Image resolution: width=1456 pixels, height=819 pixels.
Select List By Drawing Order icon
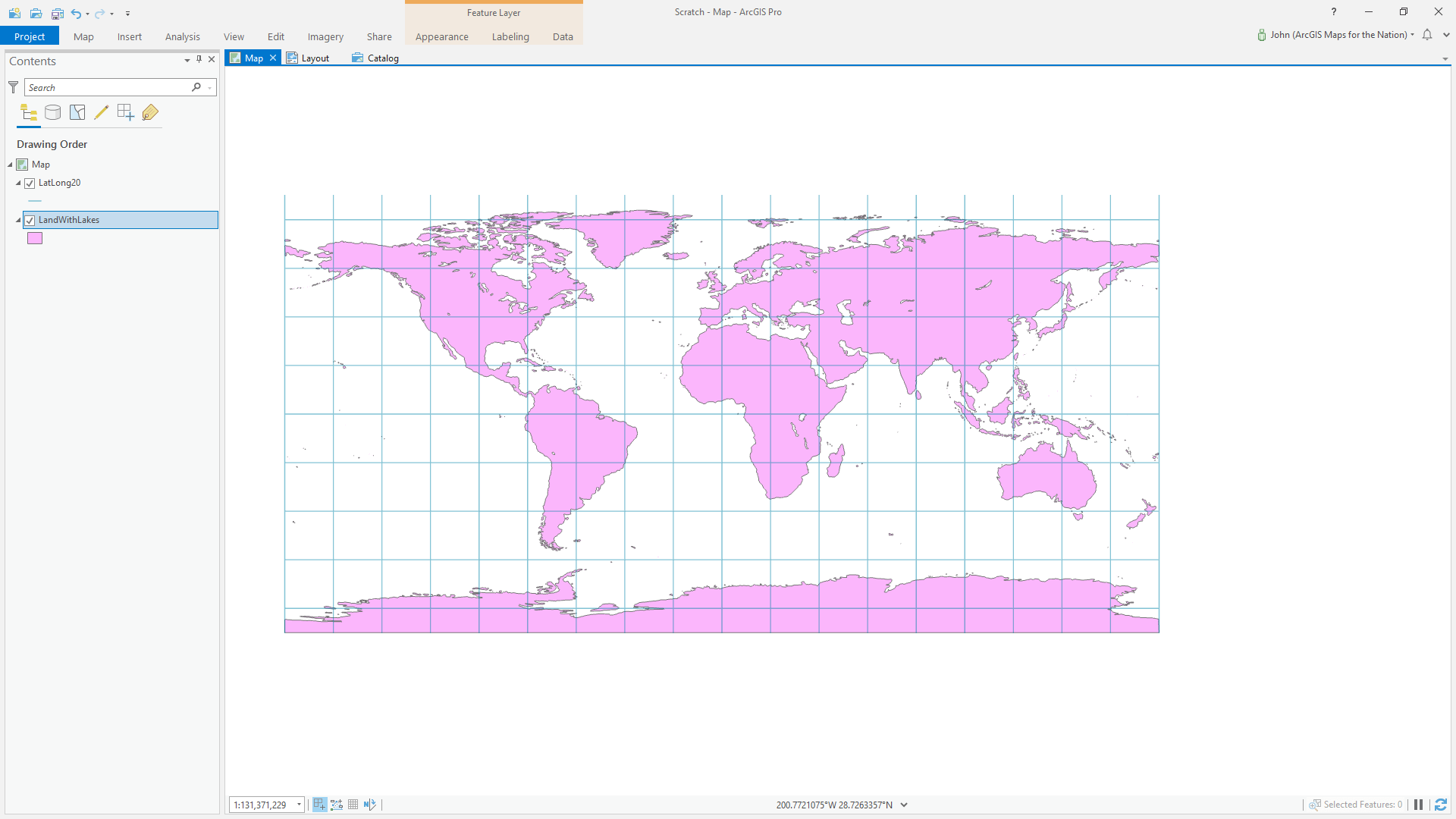click(29, 113)
